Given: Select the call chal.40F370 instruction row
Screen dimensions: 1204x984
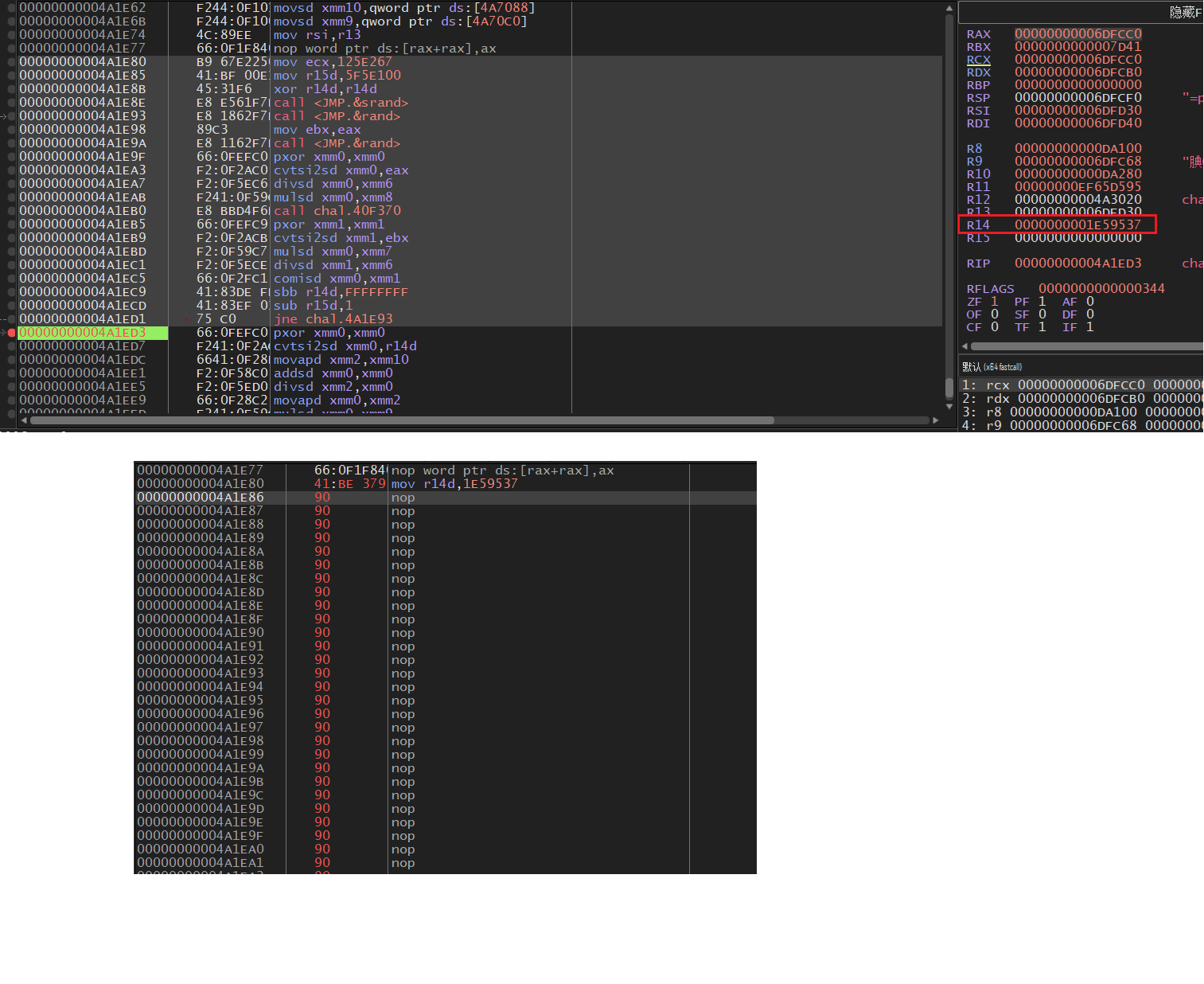Looking at the screenshot, I should [337, 211].
